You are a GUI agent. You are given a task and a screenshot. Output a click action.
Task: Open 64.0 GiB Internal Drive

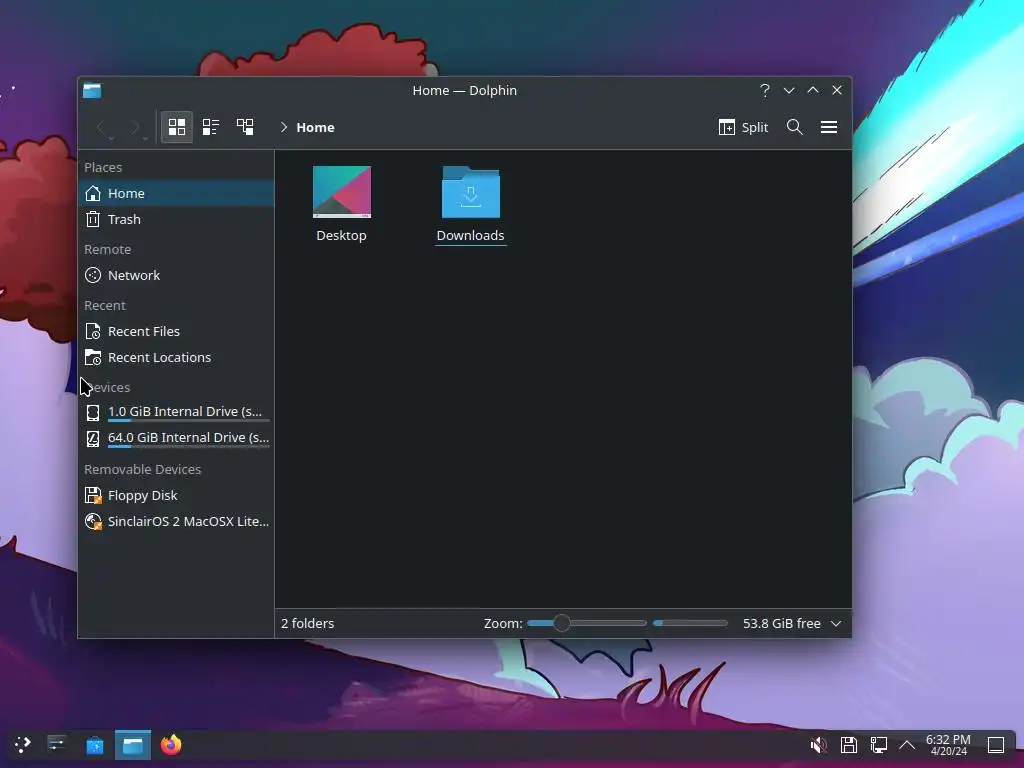(x=176, y=438)
